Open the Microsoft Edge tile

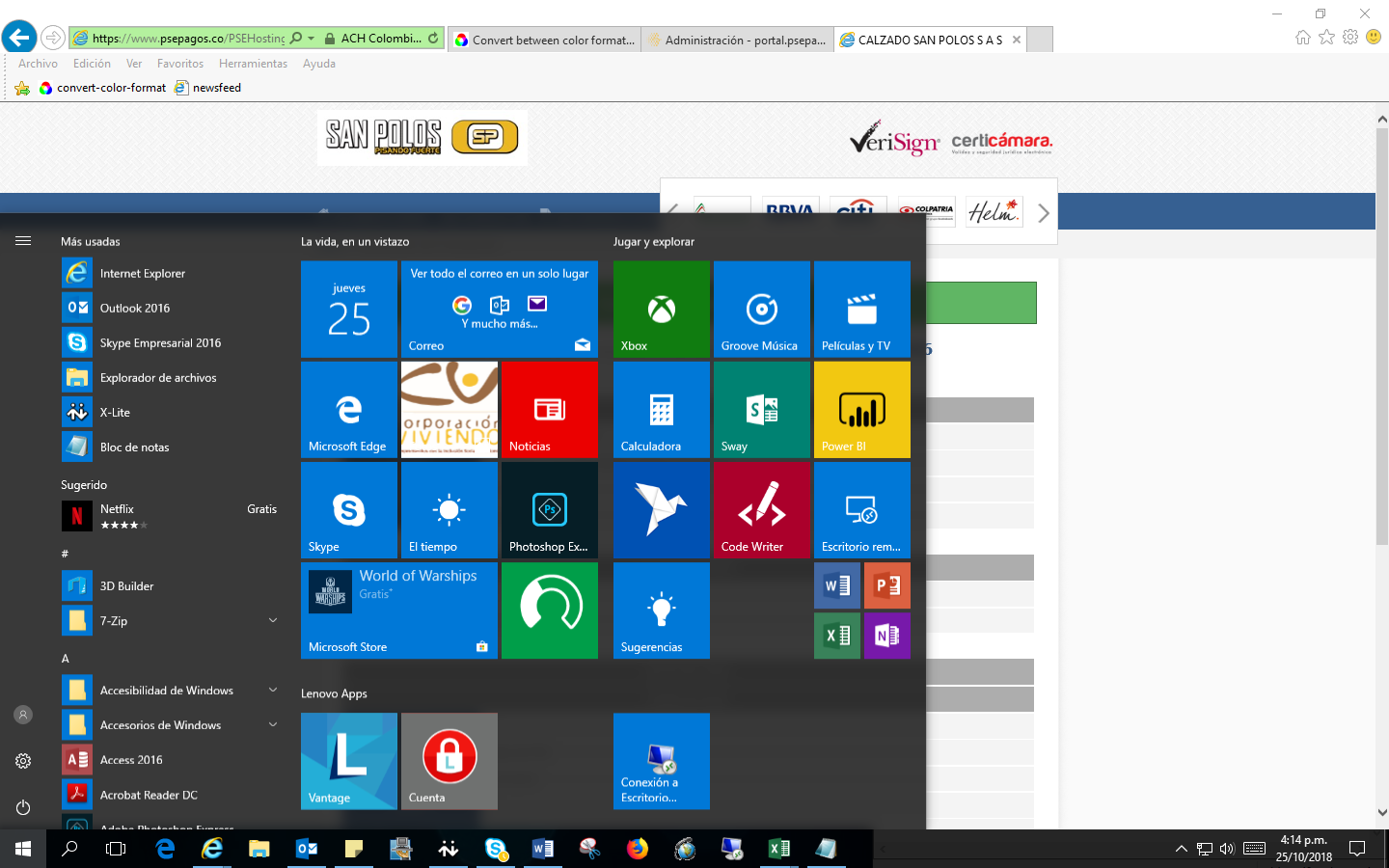(349, 410)
